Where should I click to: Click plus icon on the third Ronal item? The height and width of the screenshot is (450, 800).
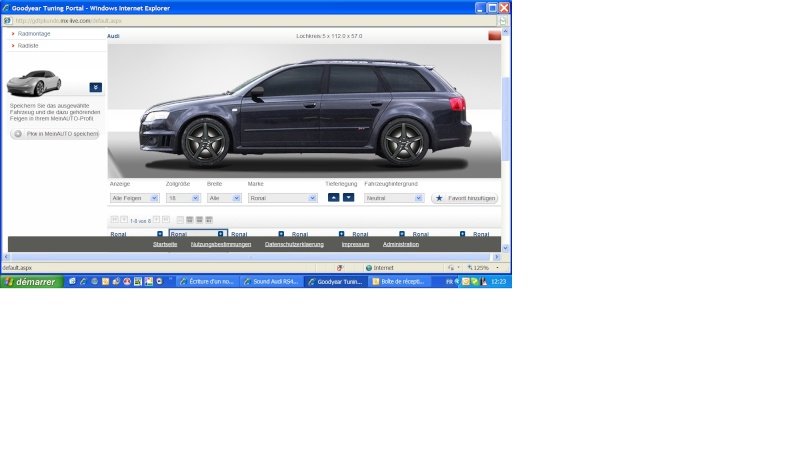pyautogui.click(x=281, y=234)
